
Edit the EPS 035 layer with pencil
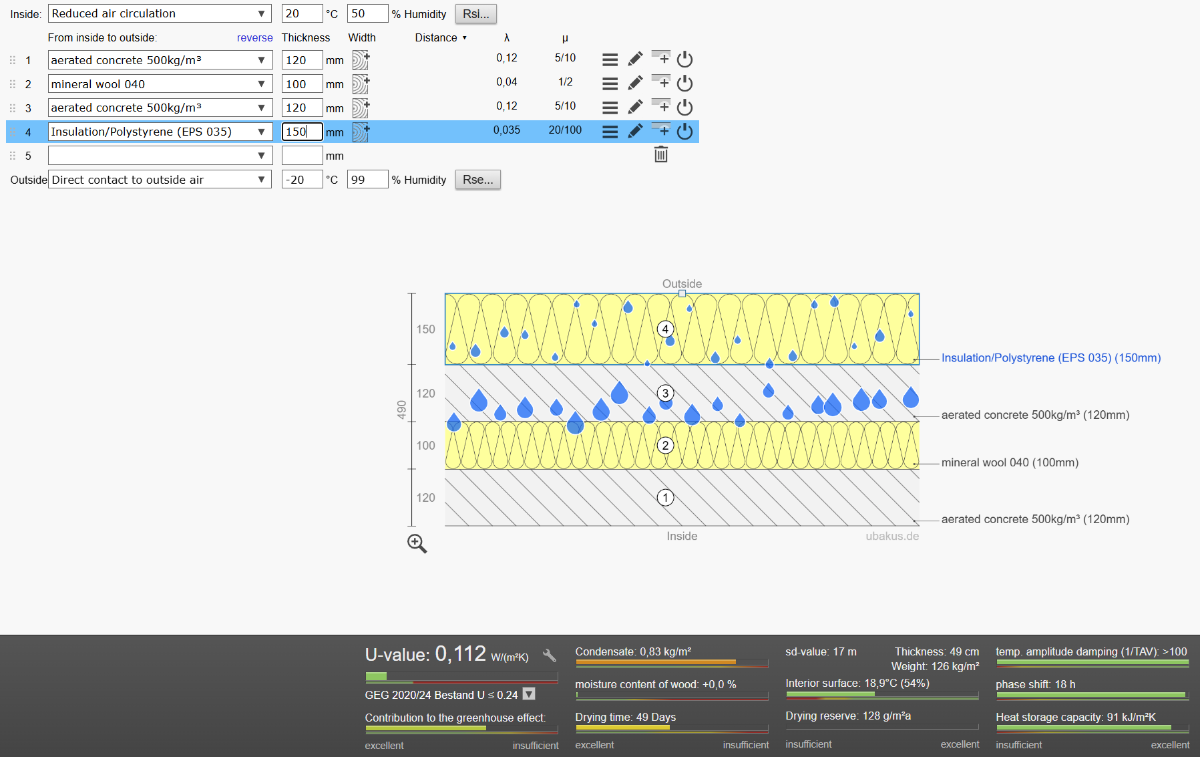point(635,131)
